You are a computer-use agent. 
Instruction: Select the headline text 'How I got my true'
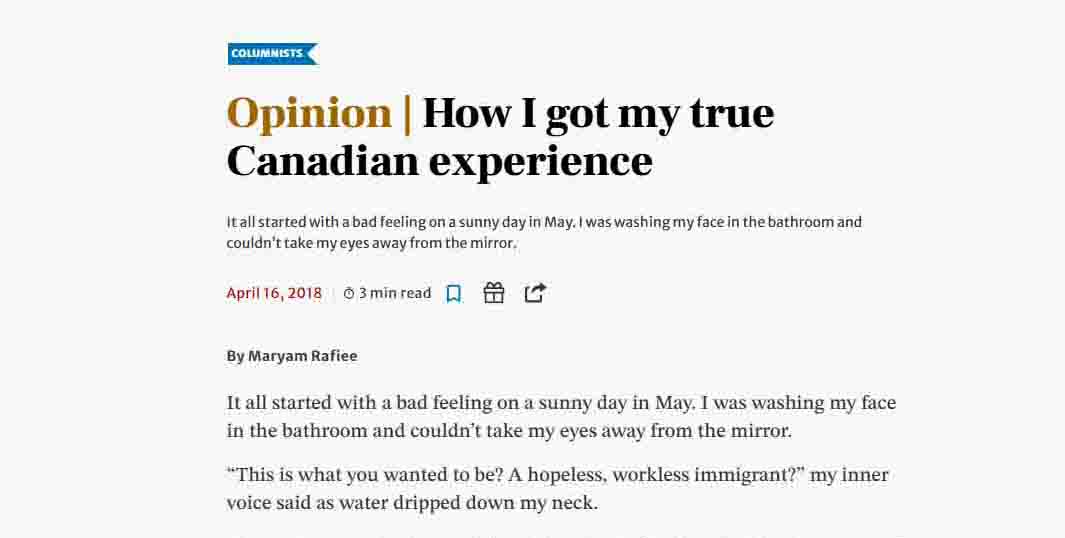pos(598,113)
